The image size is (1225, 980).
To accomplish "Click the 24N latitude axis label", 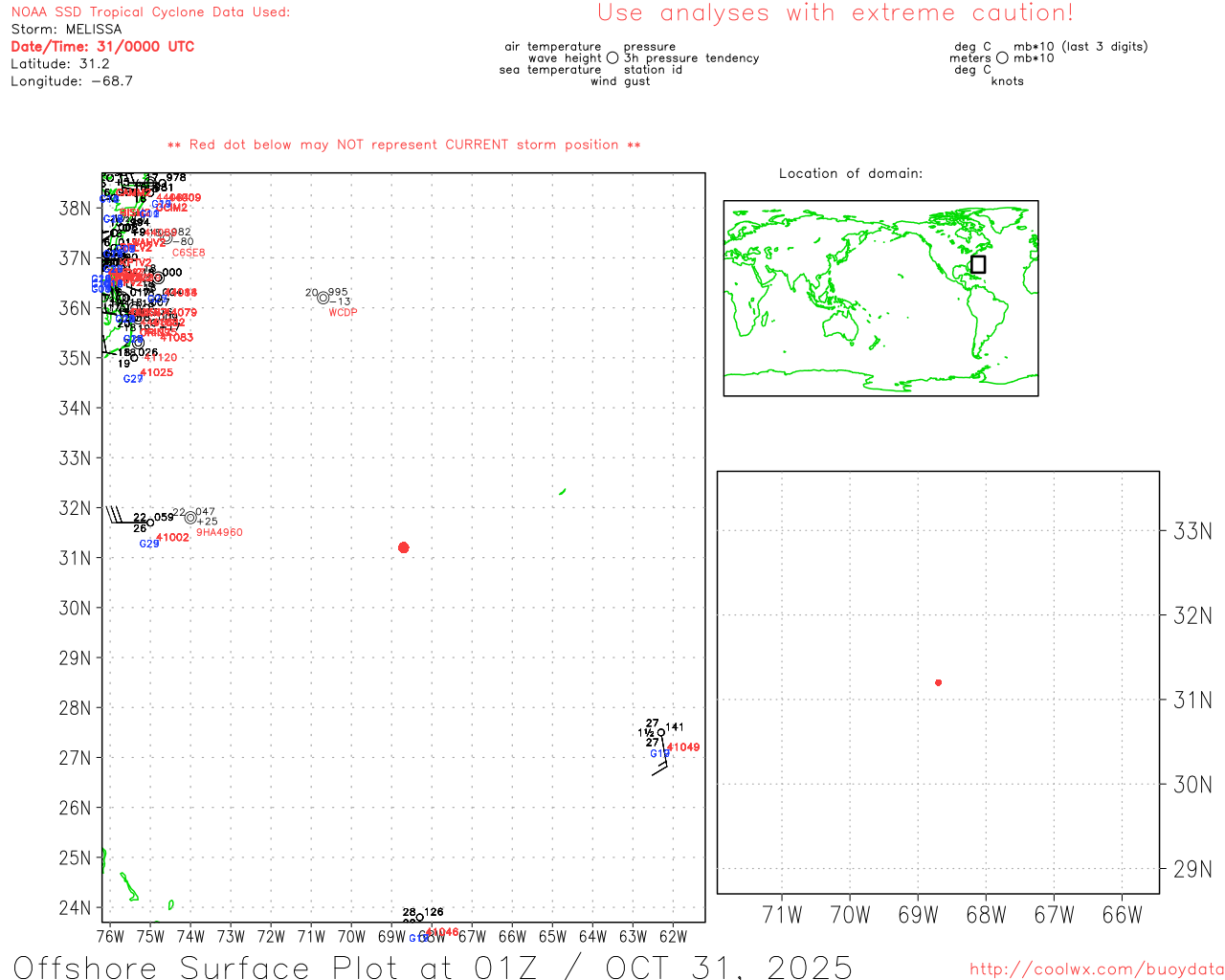I will coord(75,907).
